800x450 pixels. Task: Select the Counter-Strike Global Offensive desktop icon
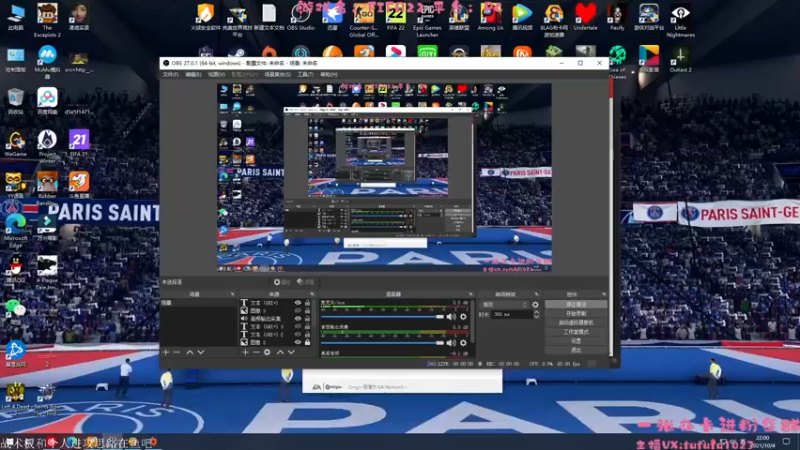coord(363,19)
